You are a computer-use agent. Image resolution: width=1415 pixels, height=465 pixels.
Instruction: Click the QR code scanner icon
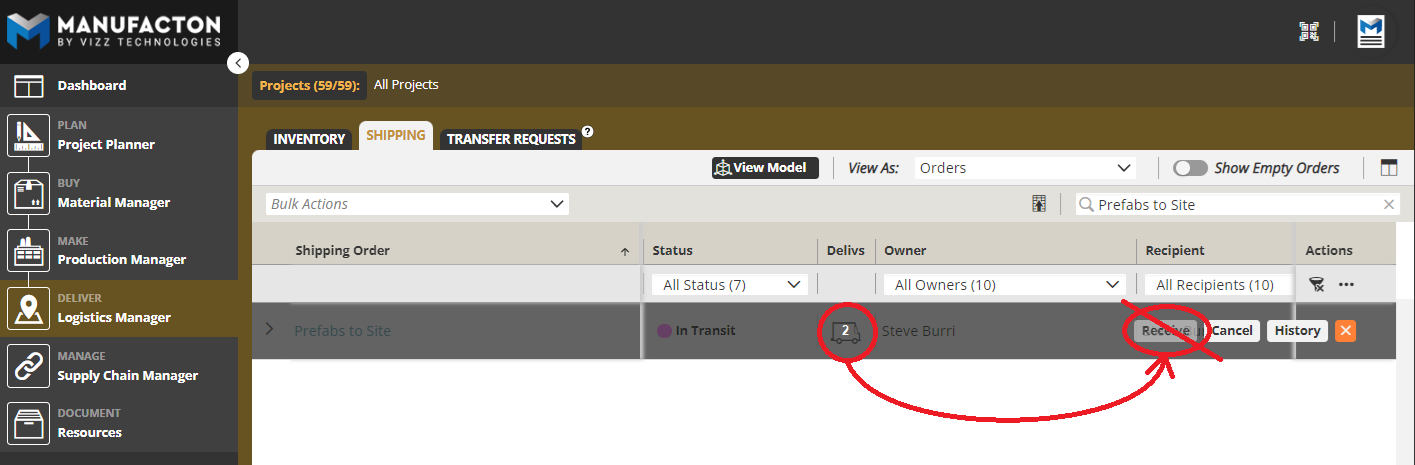click(1309, 32)
